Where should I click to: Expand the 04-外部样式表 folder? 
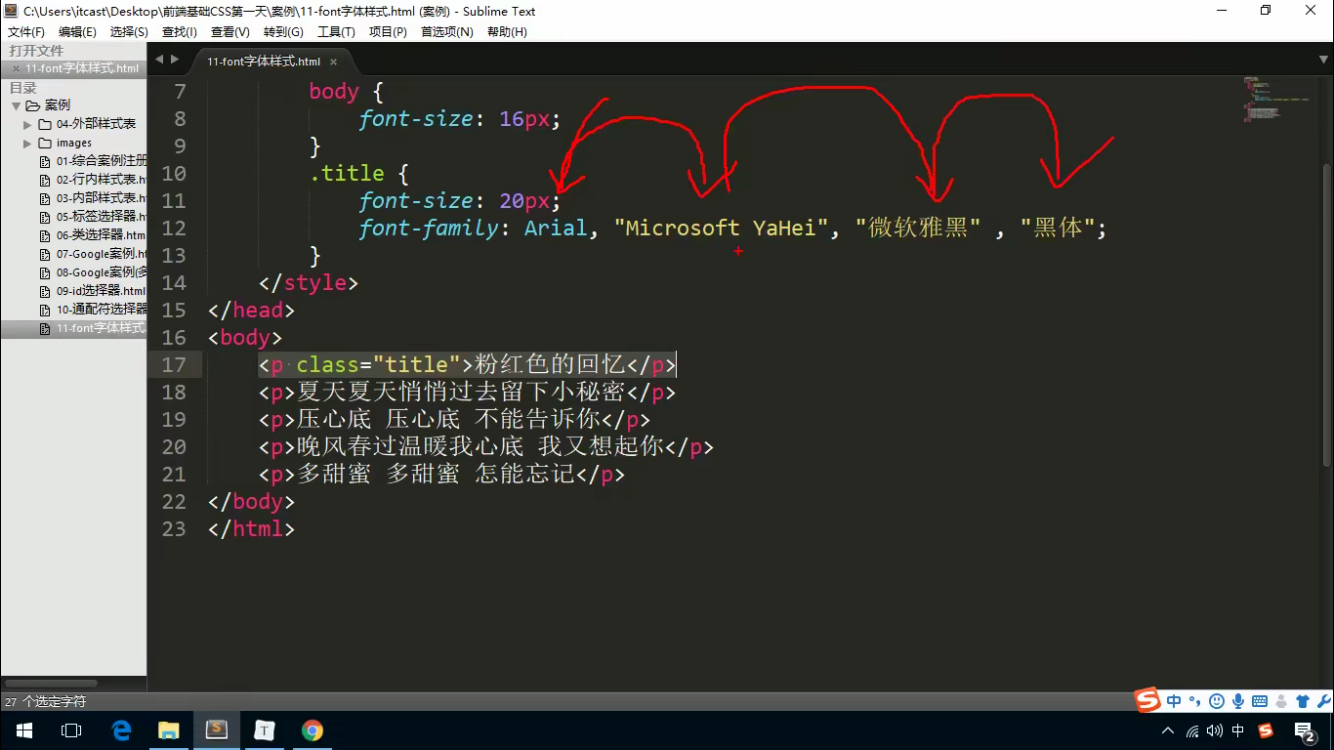pos(28,125)
